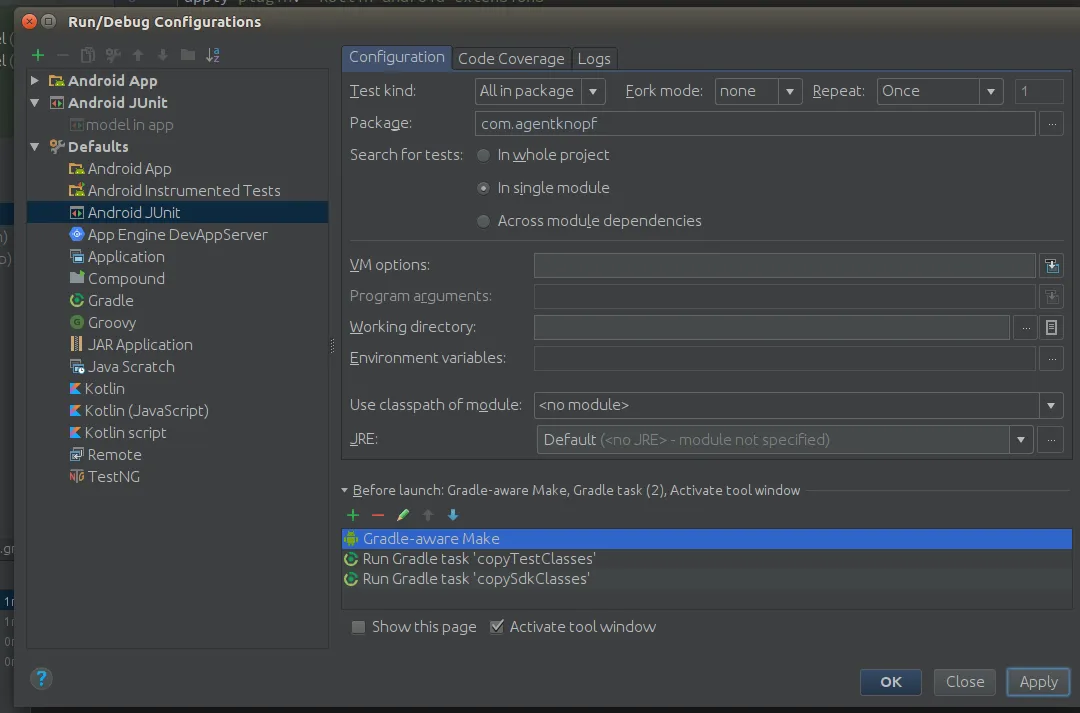
Task: Remove before-launch task with red minus
Action: tap(378, 515)
